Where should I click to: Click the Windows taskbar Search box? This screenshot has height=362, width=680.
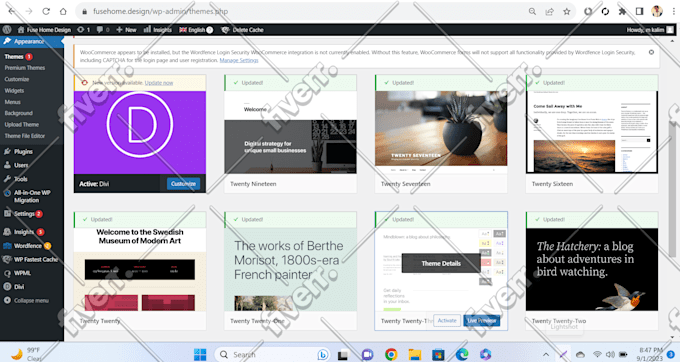(x=273, y=354)
